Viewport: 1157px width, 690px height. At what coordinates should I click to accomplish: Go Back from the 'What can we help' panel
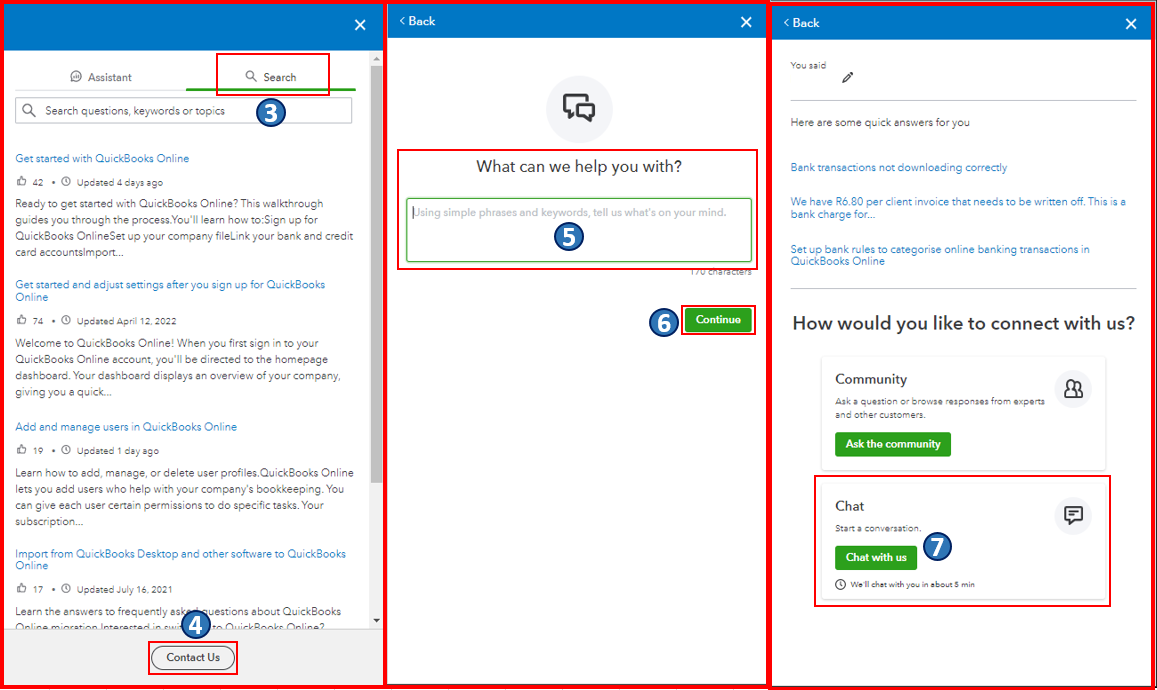[x=417, y=21]
